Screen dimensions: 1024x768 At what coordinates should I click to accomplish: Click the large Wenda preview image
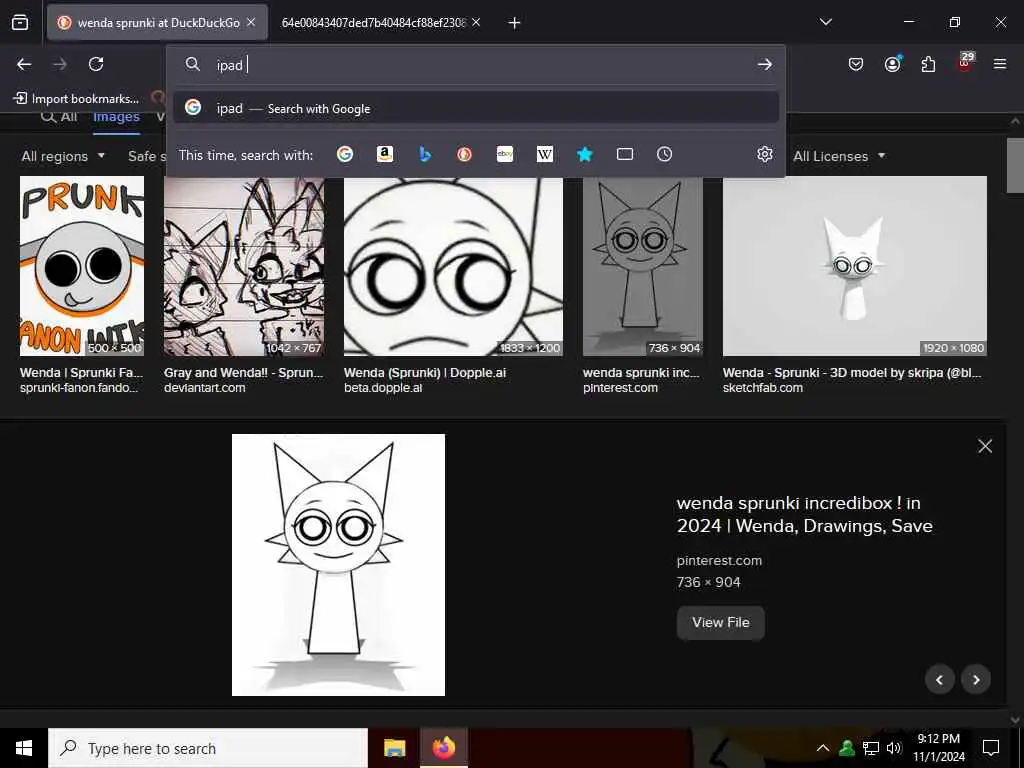click(338, 565)
